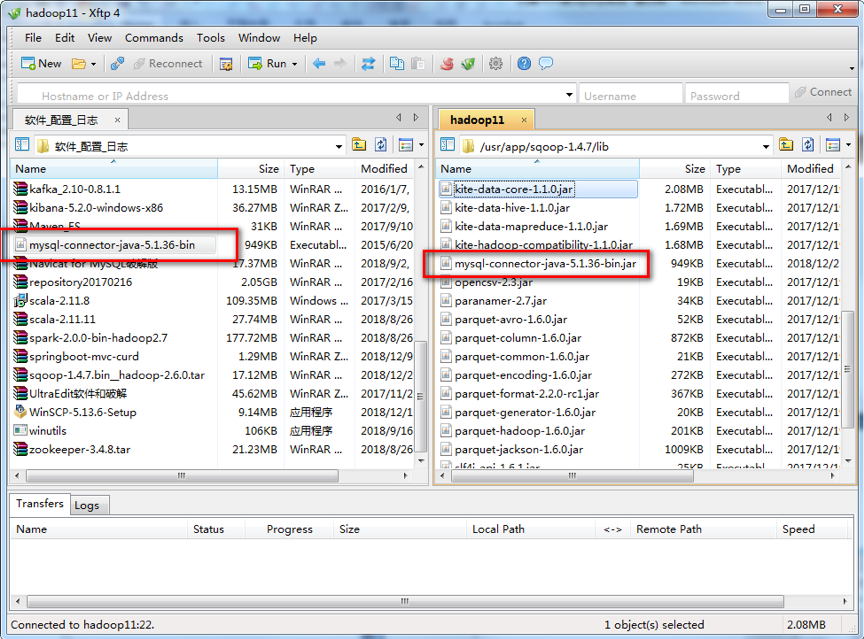
Task: Close the hadoop11 tab
Action: [x=524, y=120]
